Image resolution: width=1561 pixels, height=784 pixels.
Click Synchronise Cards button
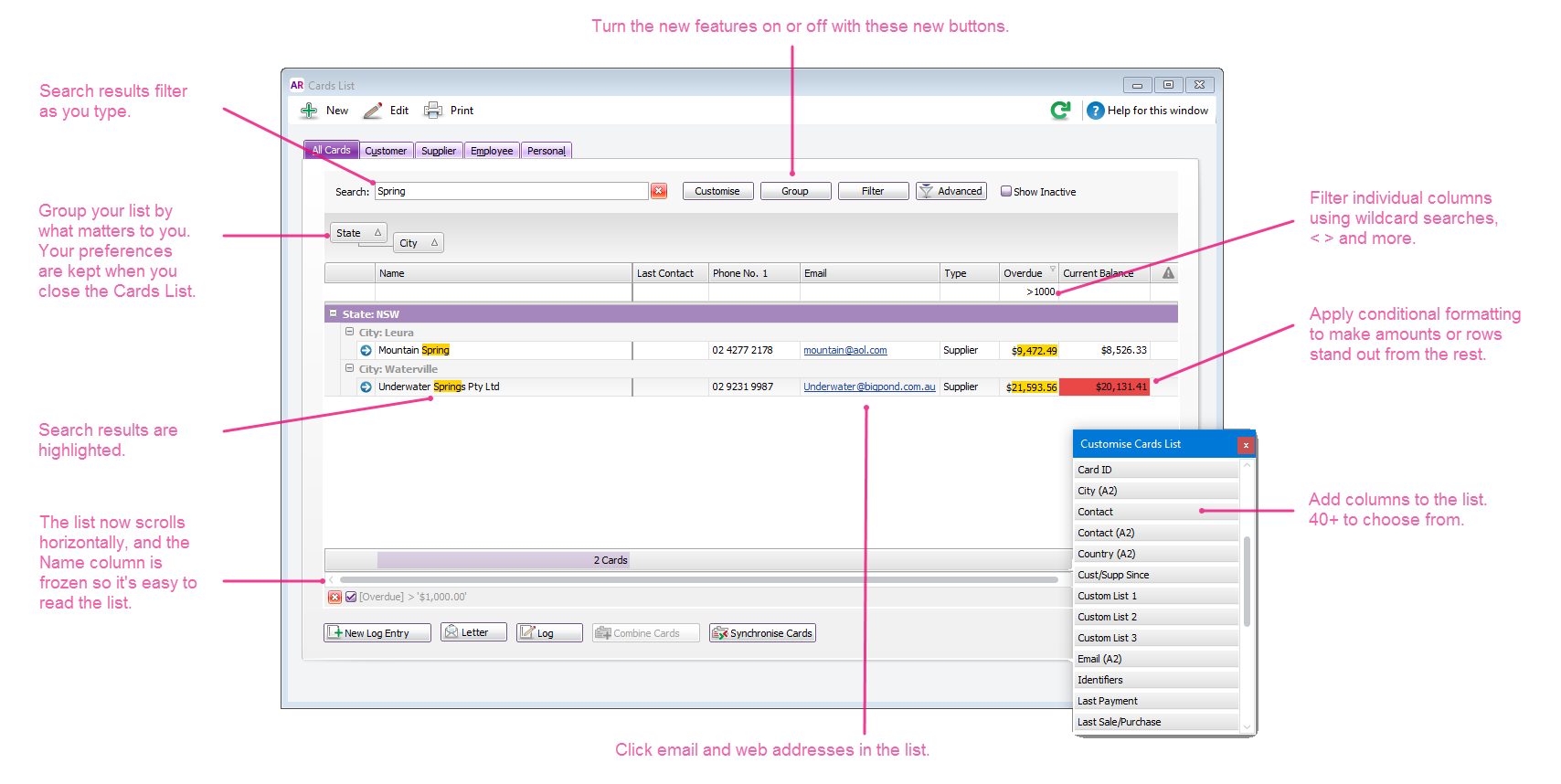point(762,633)
